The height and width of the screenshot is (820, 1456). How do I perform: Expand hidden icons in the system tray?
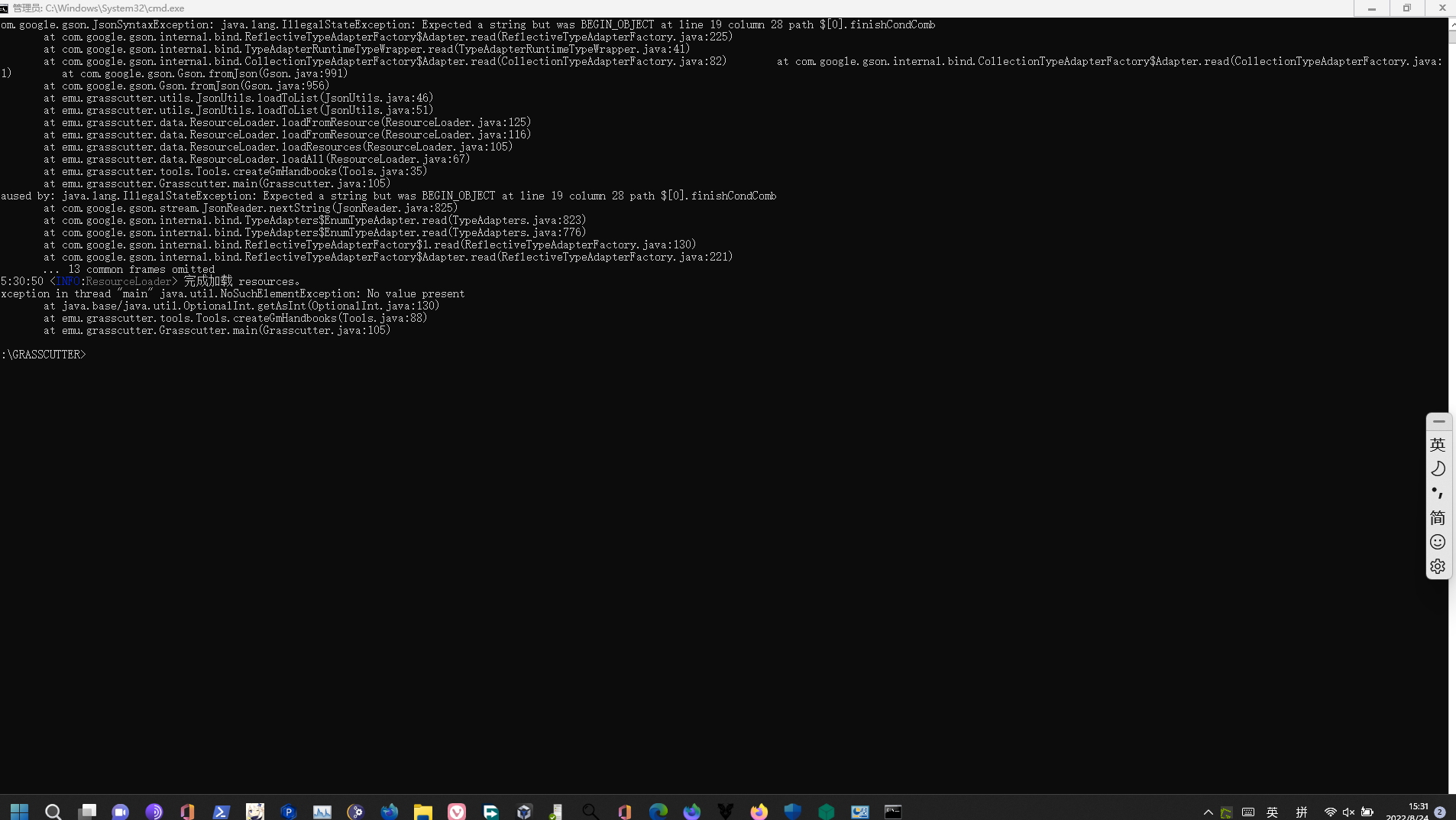[1209, 811]
